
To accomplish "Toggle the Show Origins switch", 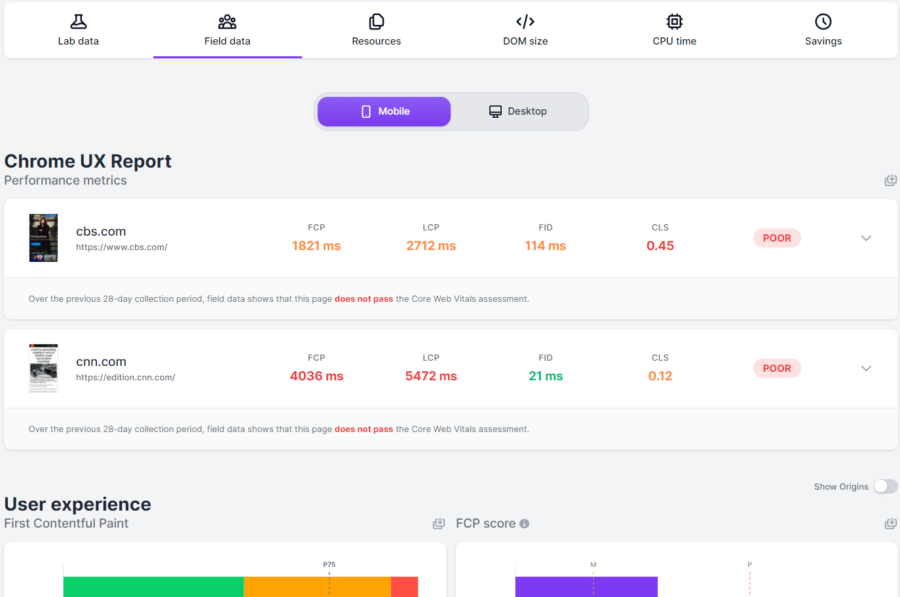I will coord(886,486).
